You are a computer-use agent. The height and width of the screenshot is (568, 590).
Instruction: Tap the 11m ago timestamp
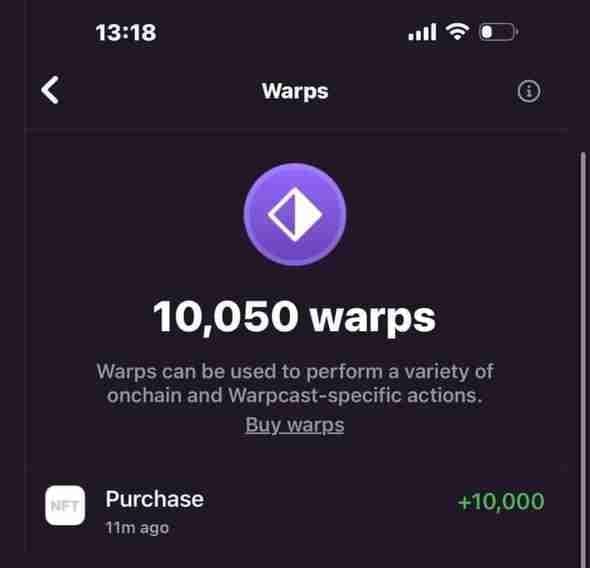pyautogui.click(x=137, y=528)
